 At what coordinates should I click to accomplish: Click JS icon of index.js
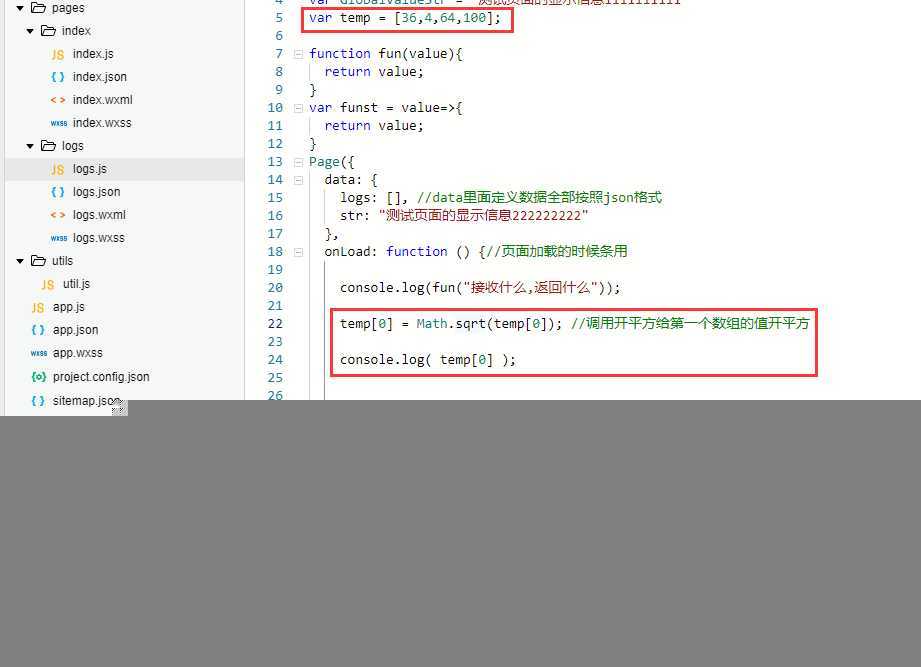(58, 55)
